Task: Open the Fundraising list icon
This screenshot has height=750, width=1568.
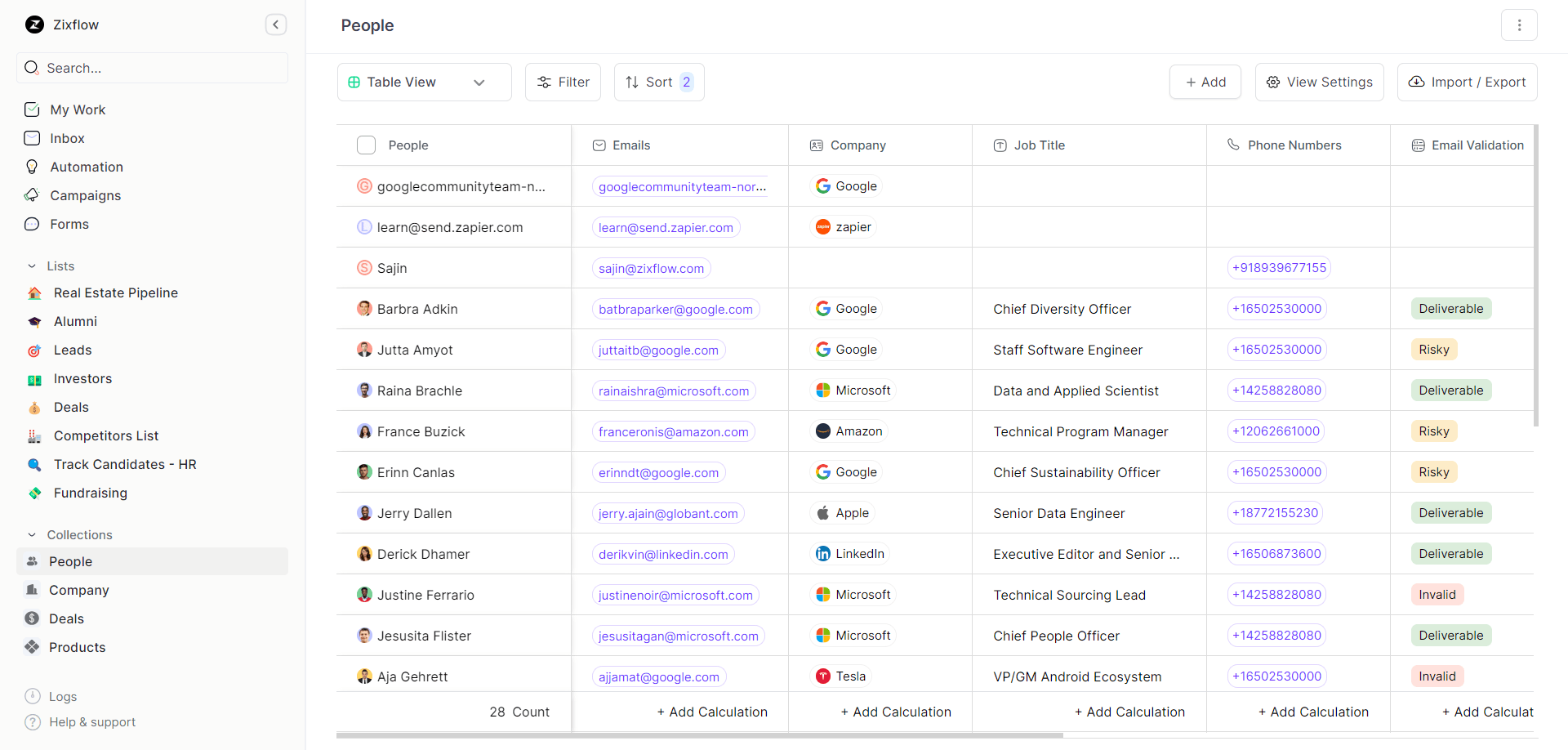Action: point(34,493)
